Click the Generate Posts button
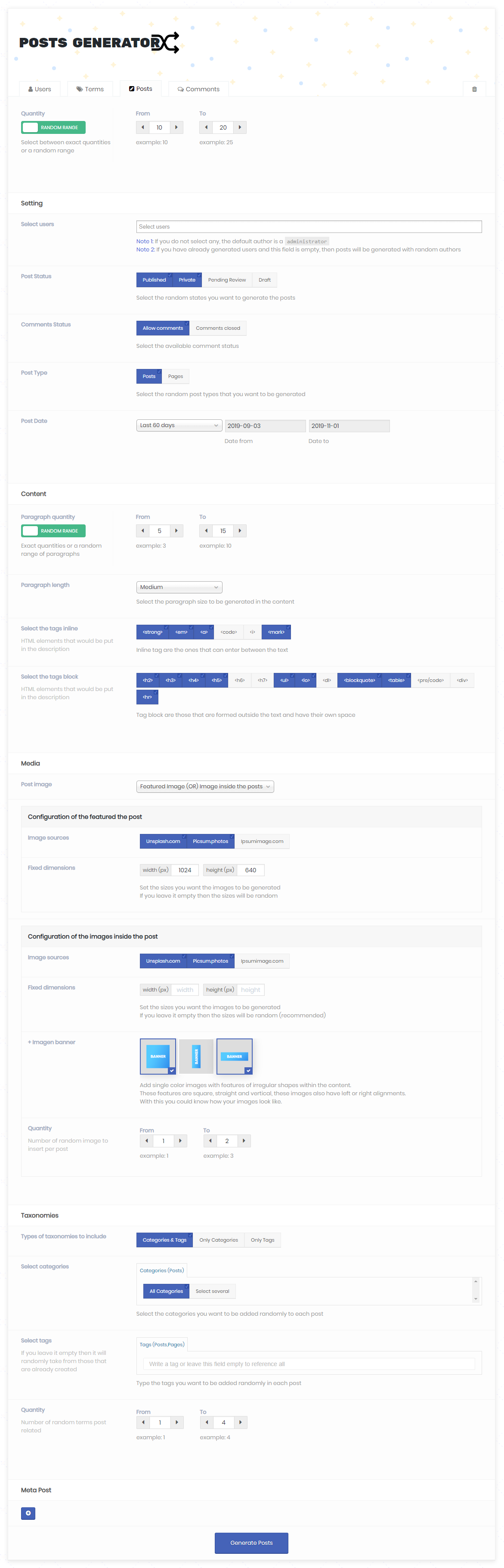 coord(251,1543)
